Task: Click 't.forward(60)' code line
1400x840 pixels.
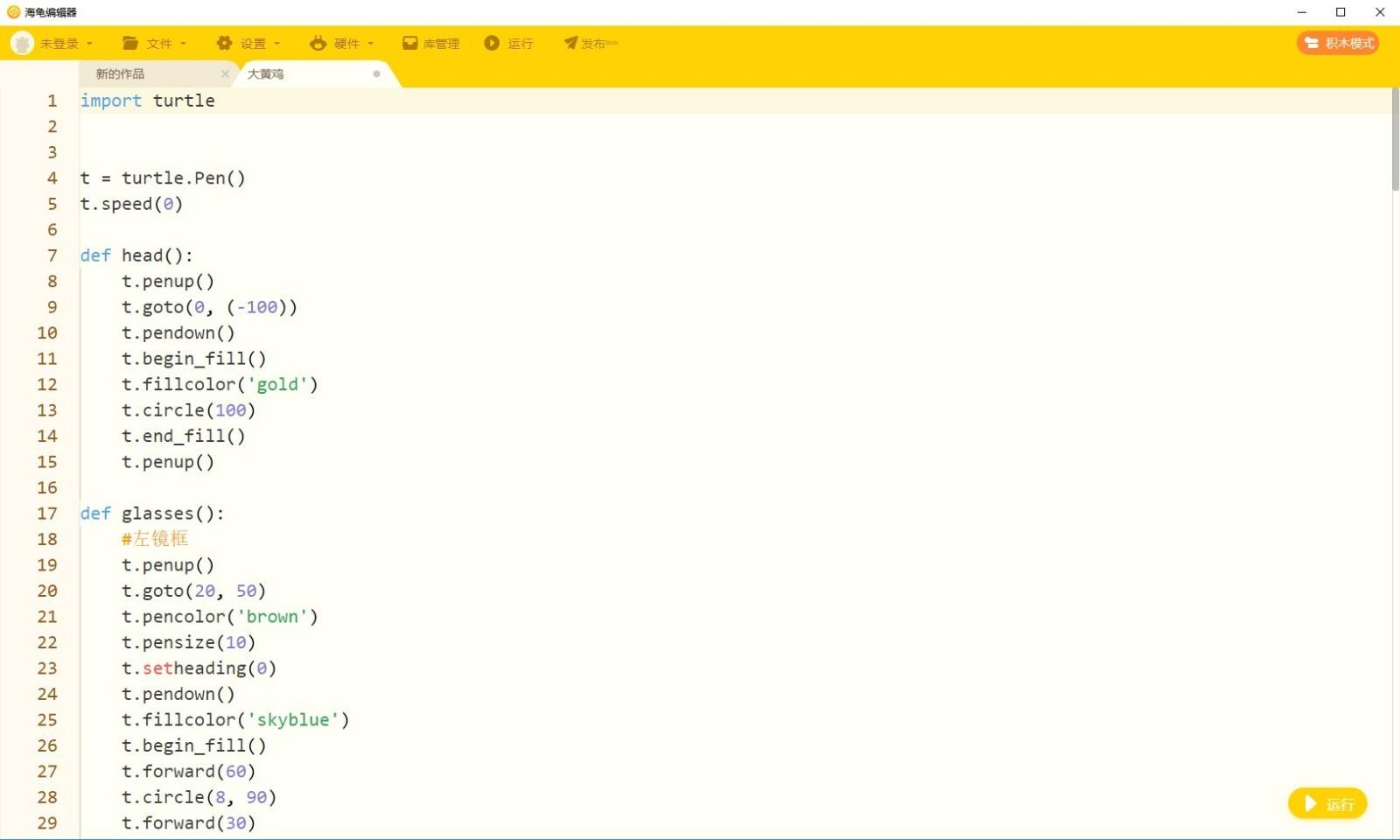Action: coord(188,772)
